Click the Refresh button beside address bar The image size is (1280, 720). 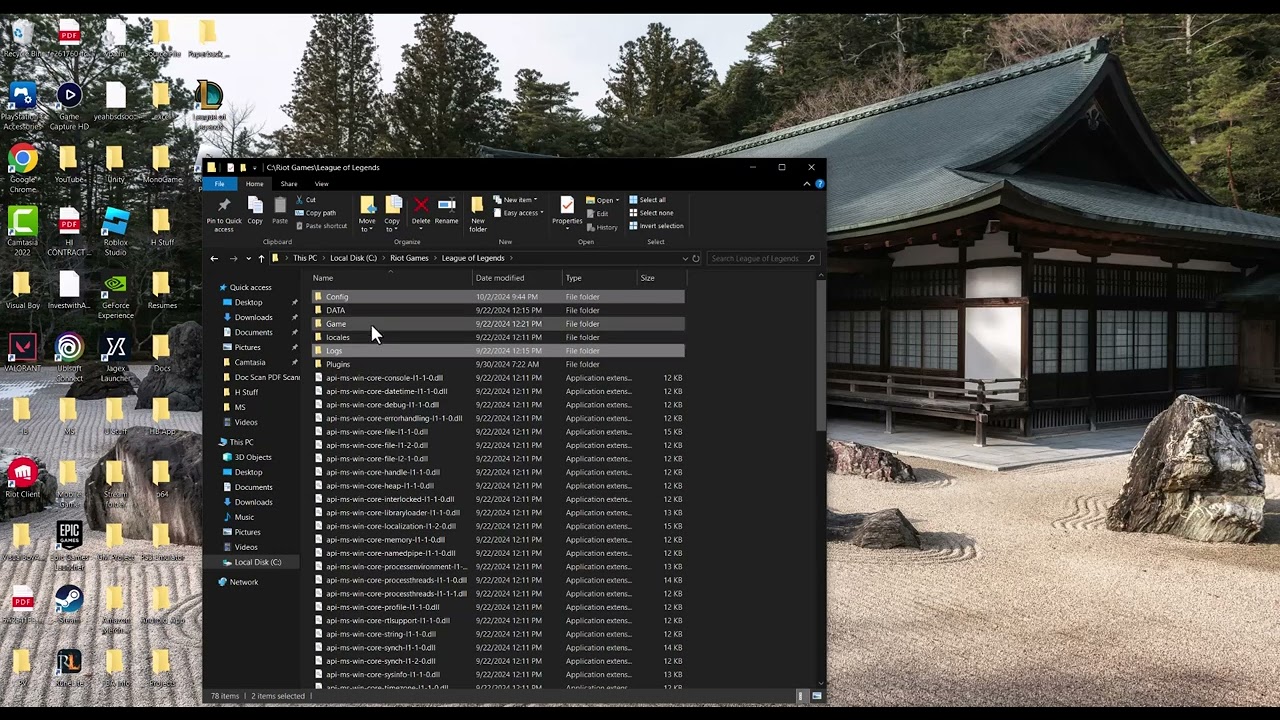click(x=696, y=259)
